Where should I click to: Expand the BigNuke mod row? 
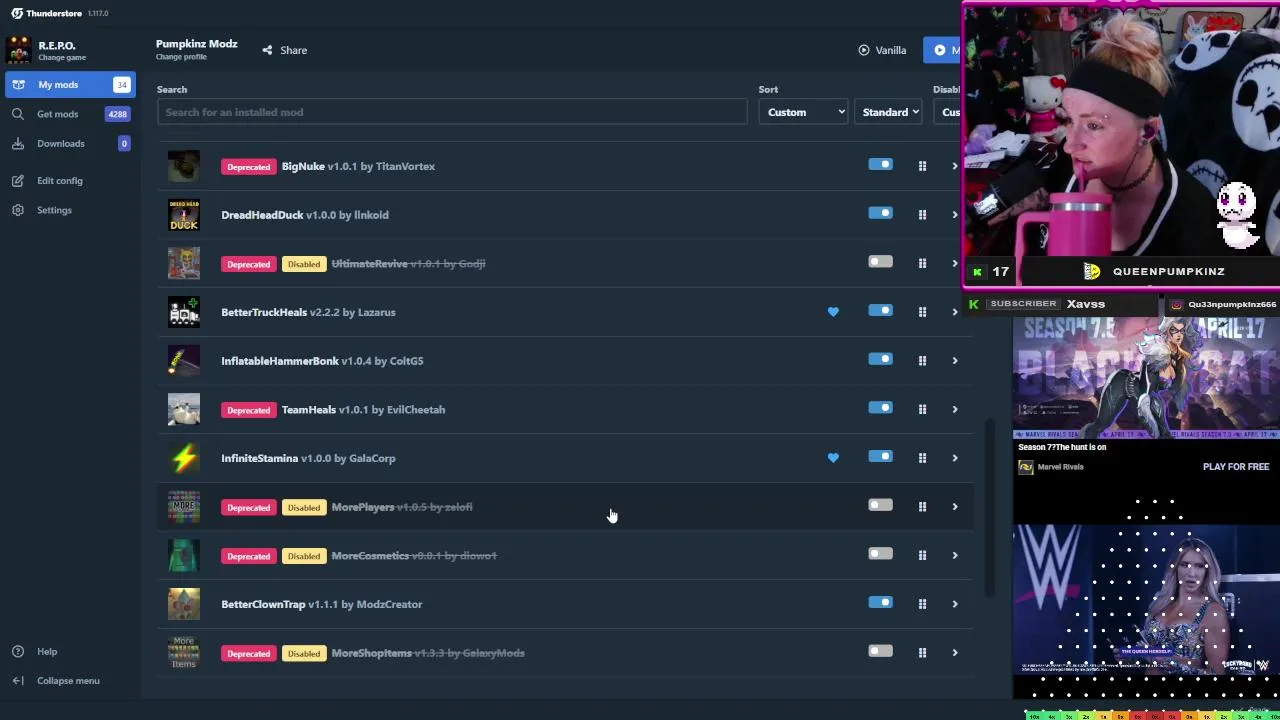[x=954, y=166]
